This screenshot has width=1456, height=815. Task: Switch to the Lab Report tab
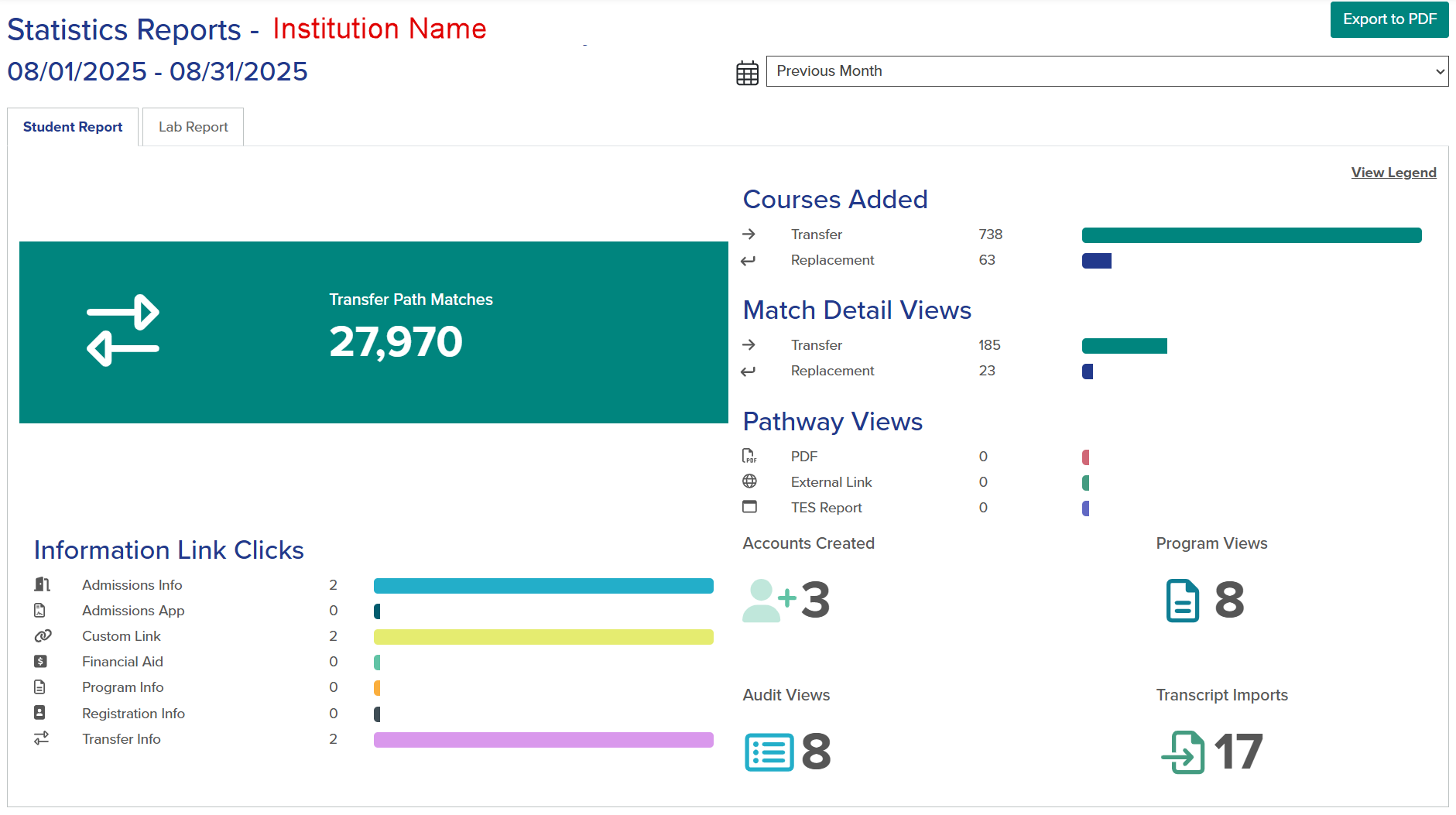tap(192, 126)
